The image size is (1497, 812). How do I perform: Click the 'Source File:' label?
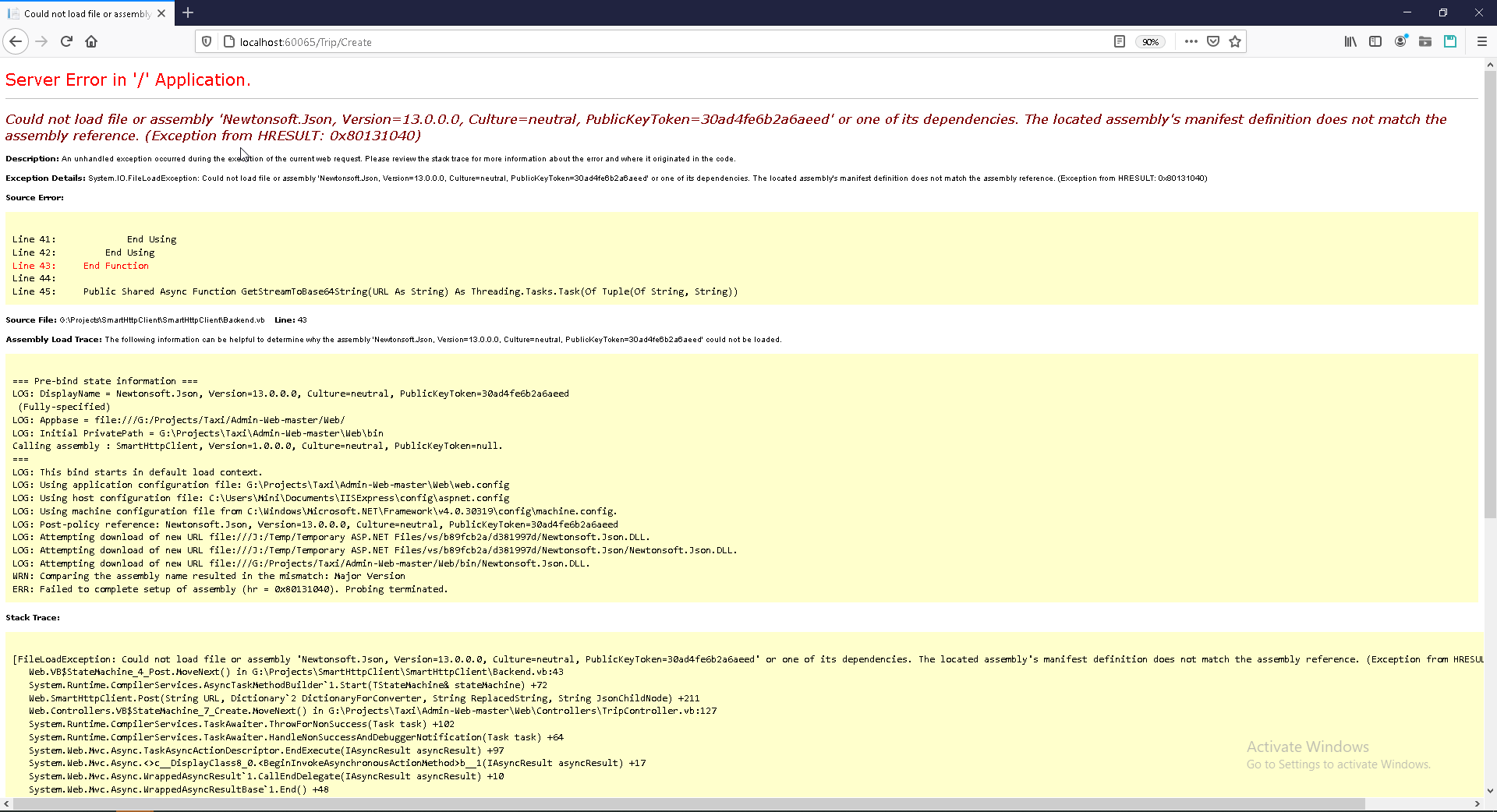coord(30,320)
